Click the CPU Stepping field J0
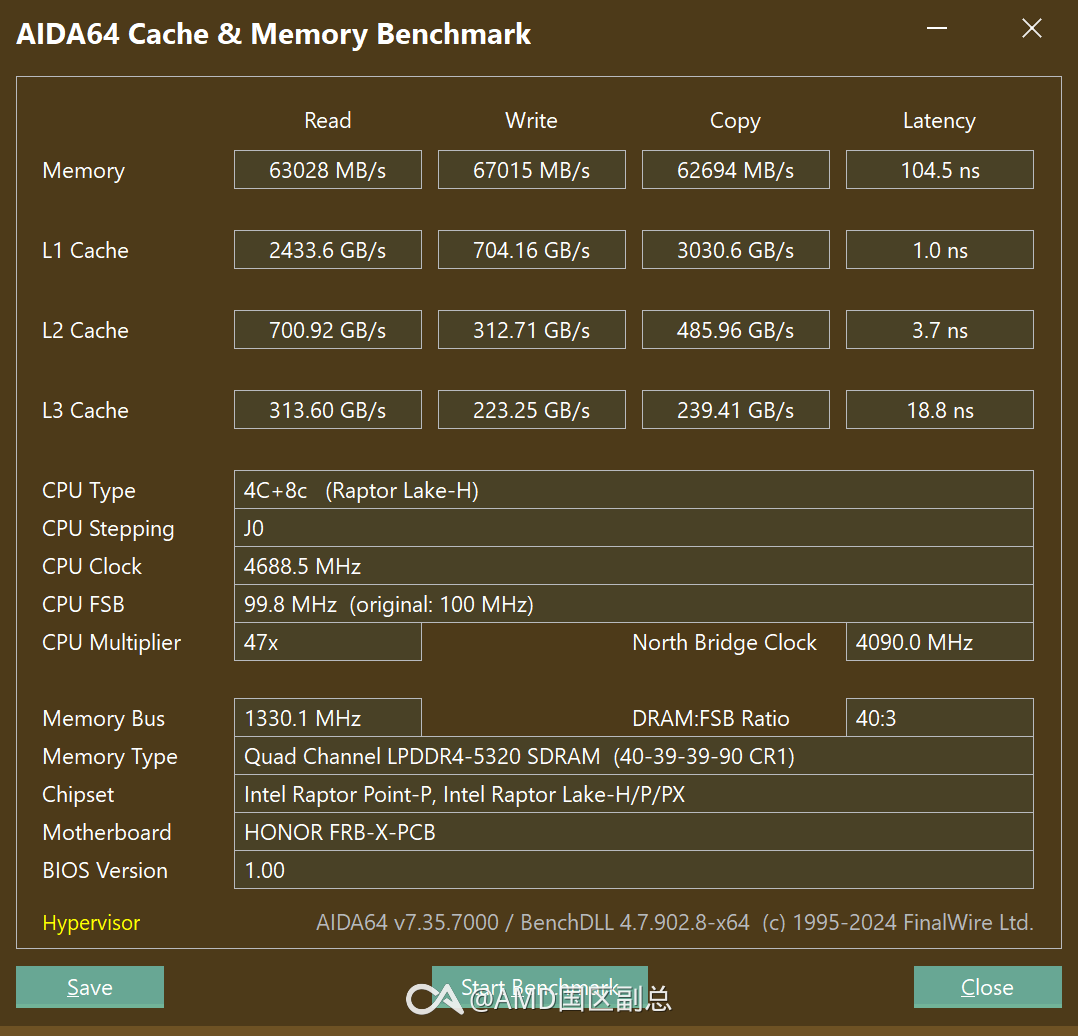This screenshot has width=1078, height=1036. tap(634, 528)
